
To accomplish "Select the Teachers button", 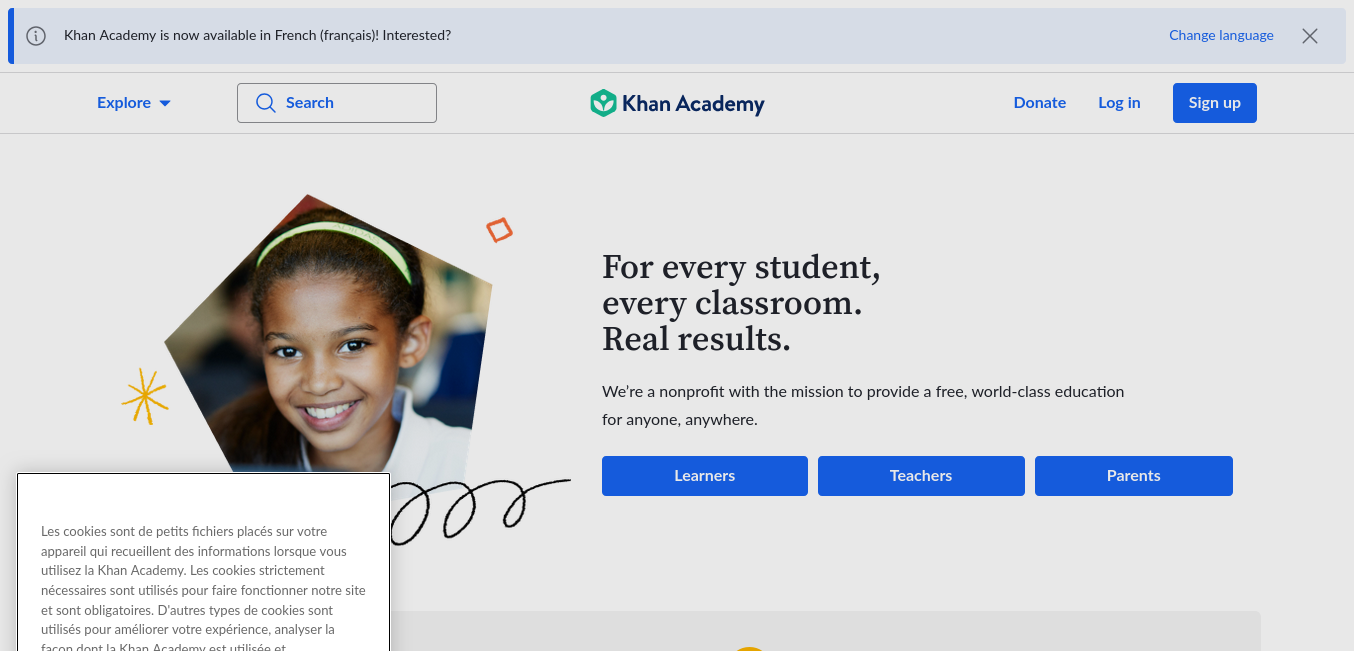I will (921, 476).
